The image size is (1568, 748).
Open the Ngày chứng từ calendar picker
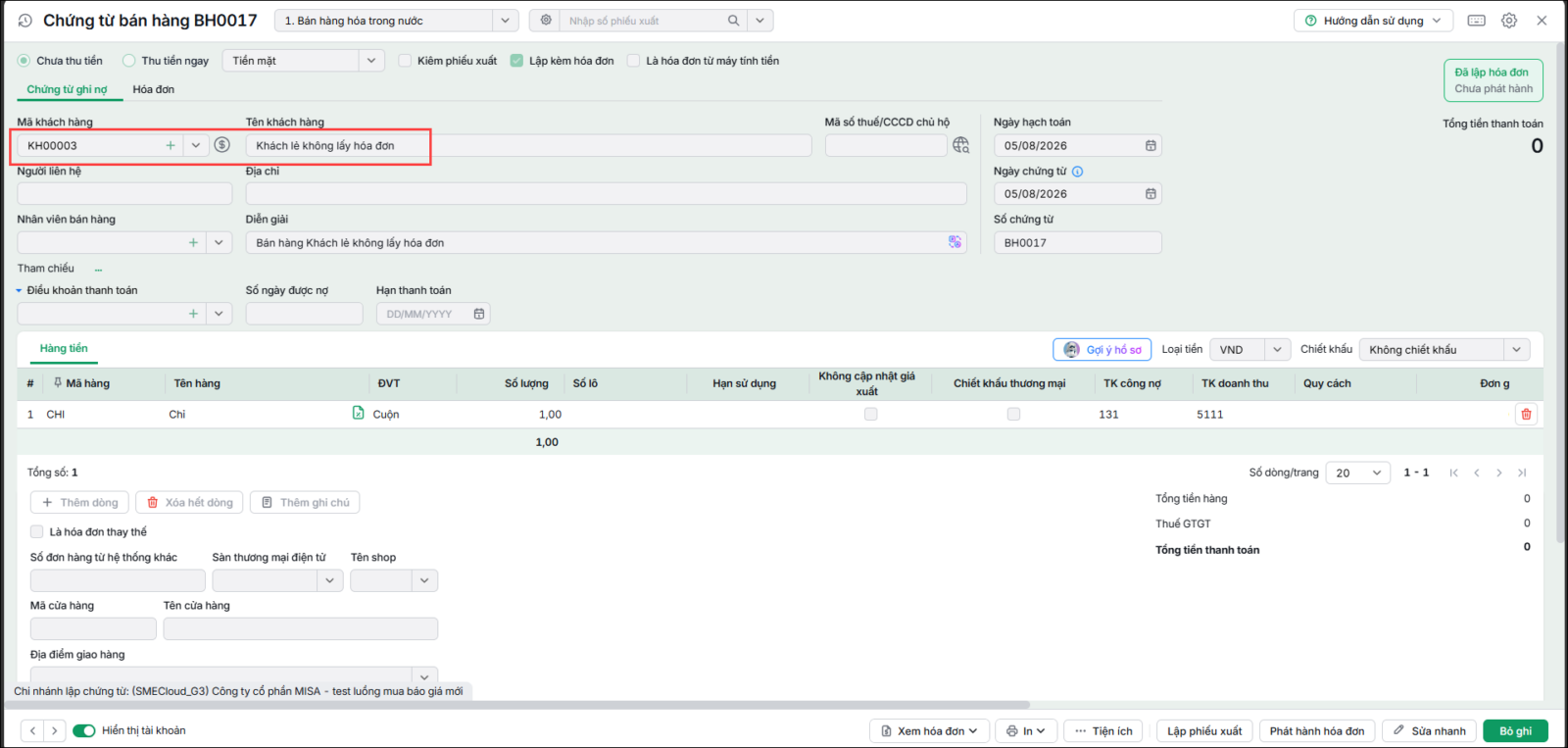tap(1151, 194)
